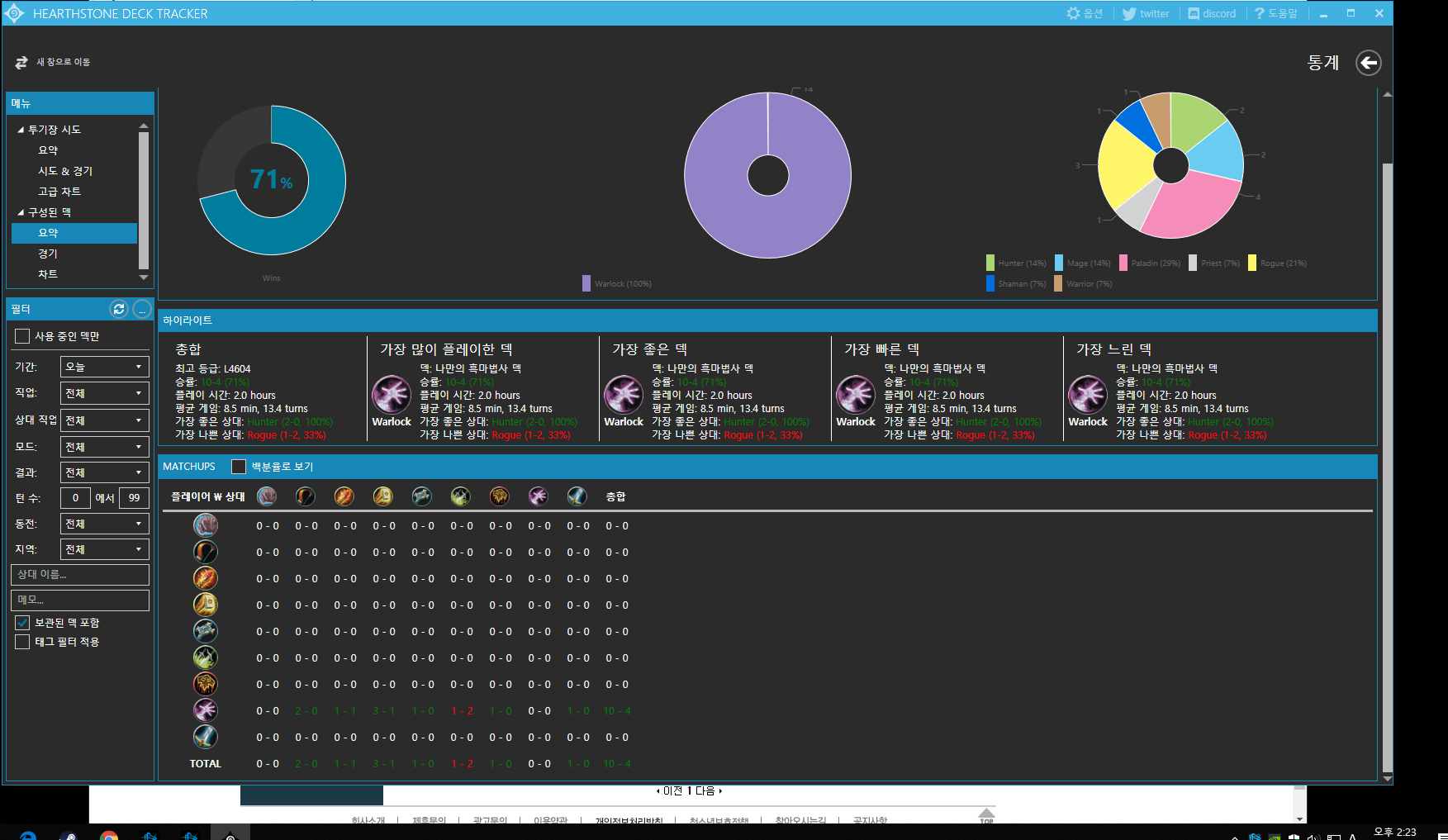1448x840 pixels.
Task: Click 다음 link in background browser page
Action: click(705, 791)
